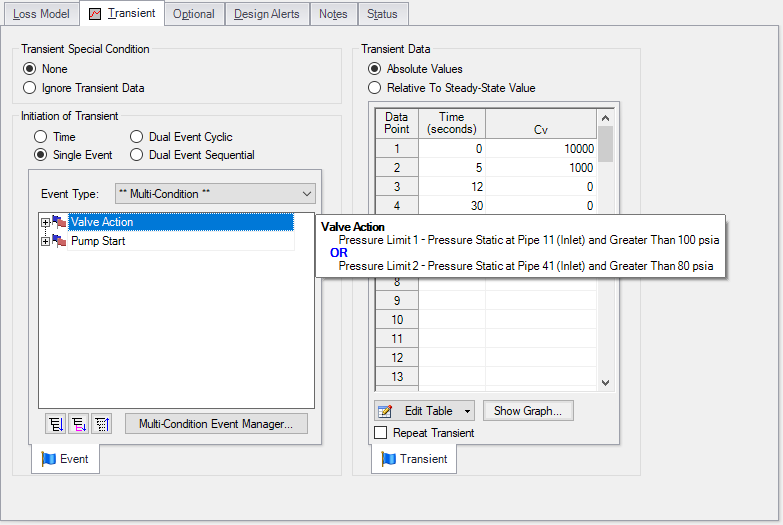Viewport: 783px width, 525px height.
Task: Click the flag icon beside Valve Action
Action: (x=59, y=222)
